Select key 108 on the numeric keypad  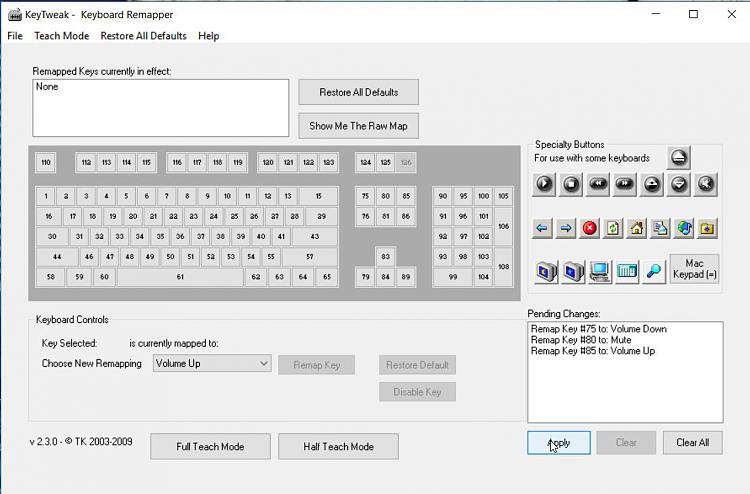tap(504, 267)
